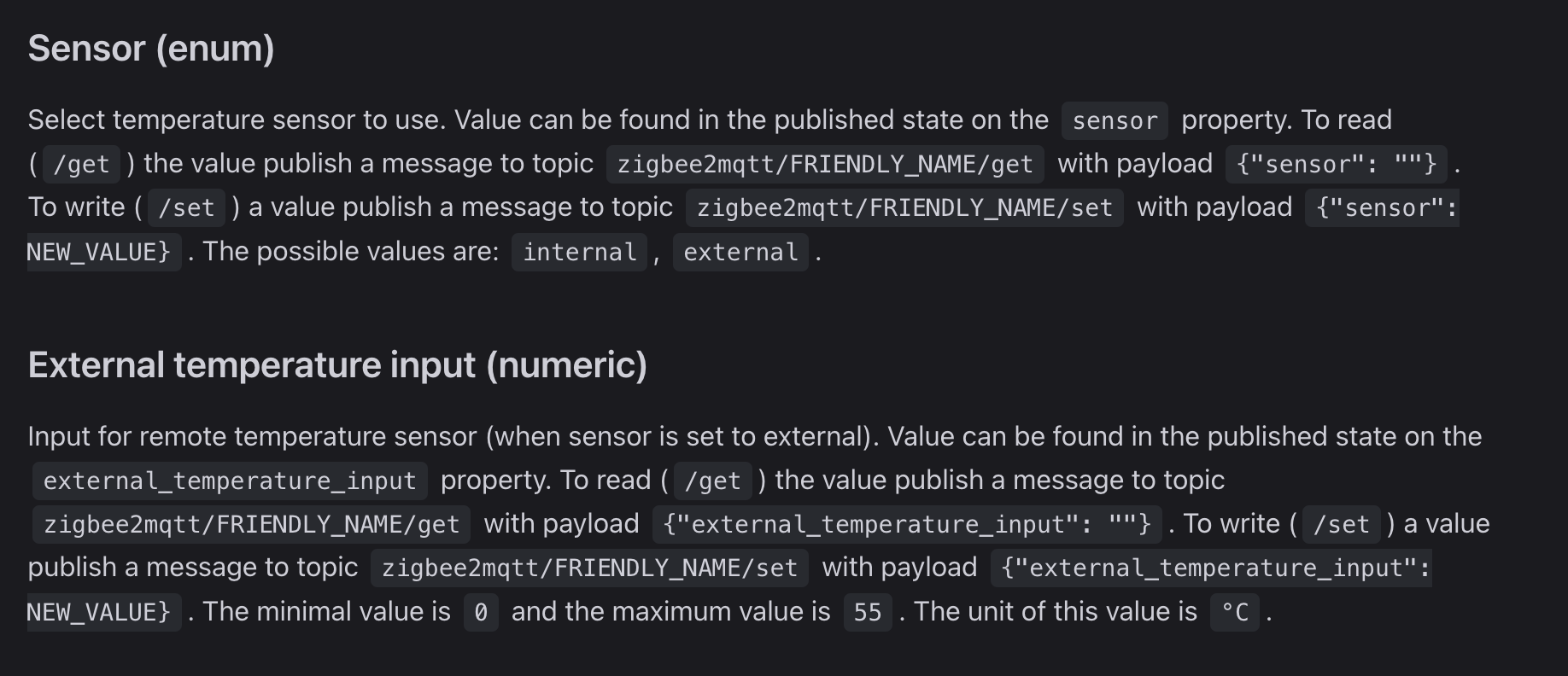
Task: Click the /get code in the Sensor section
Action: point(81,164)
